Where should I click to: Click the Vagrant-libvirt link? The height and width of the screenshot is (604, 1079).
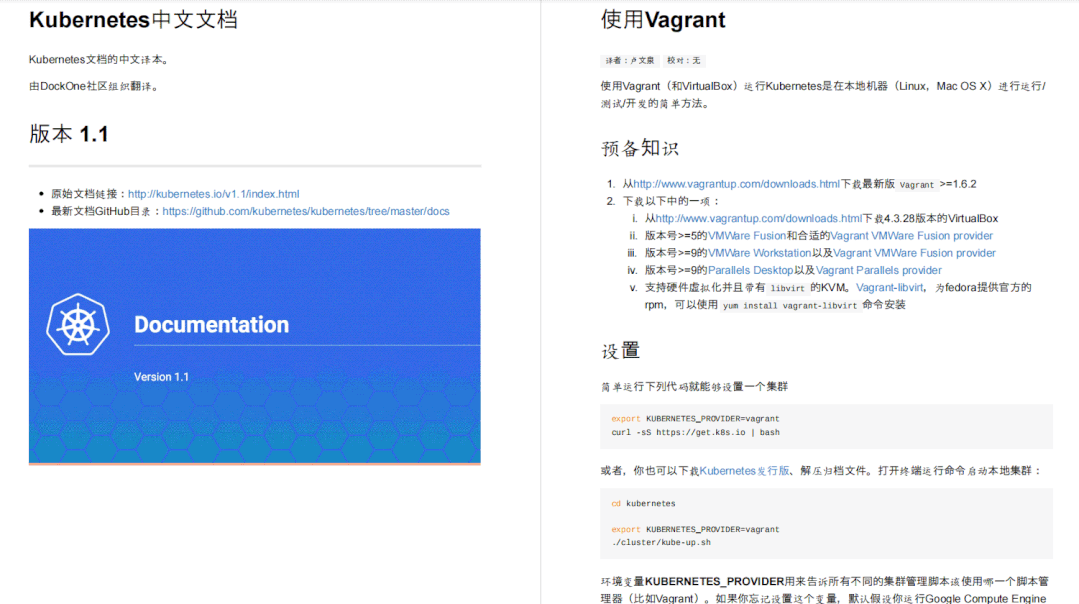tap(889, 287)
